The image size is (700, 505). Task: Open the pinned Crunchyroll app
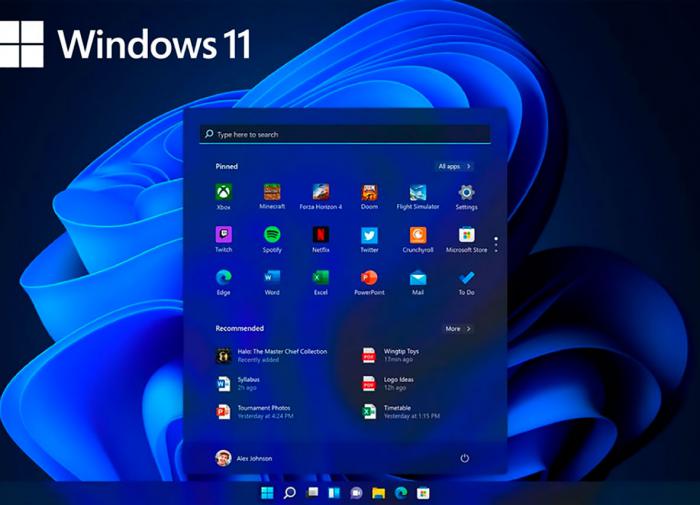pos(418,235)
